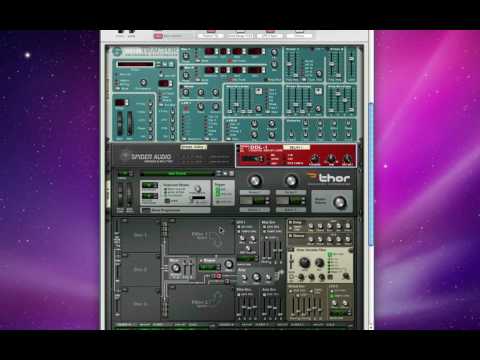
Task: Click Subtractor Filter 2 Freq slider
Action: [332, 63]
